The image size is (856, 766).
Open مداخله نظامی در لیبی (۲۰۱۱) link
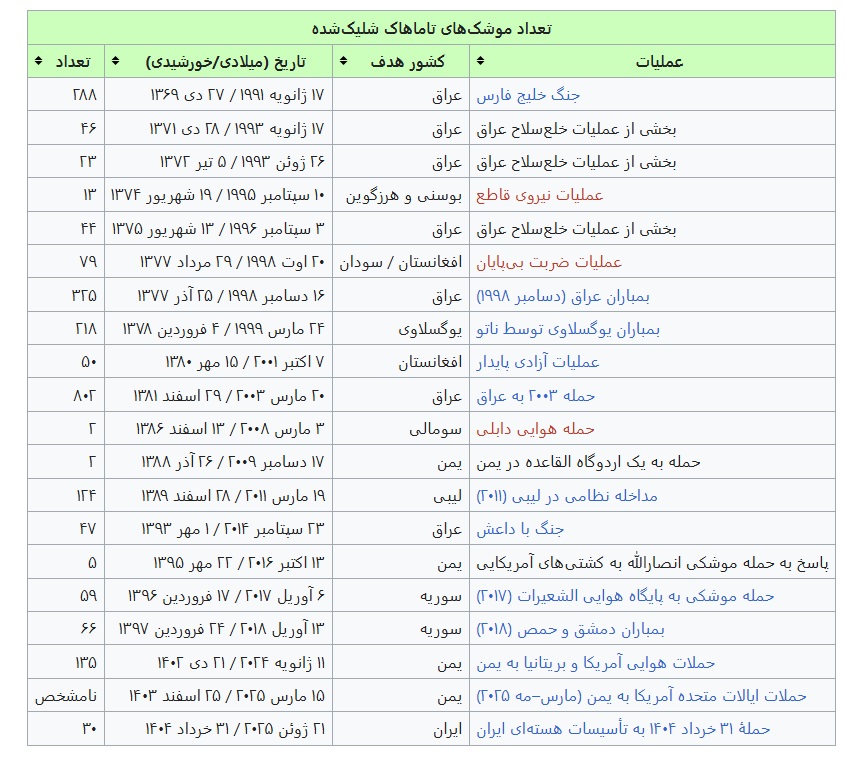(x=566, y=496)
